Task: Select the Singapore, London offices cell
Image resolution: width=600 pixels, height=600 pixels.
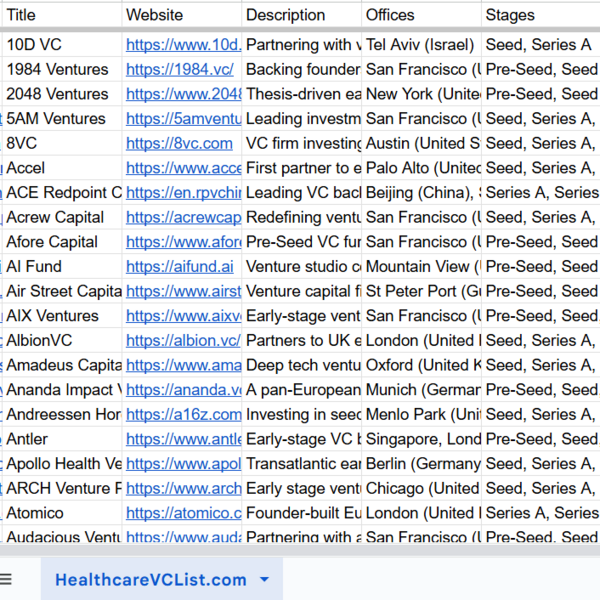Action: point(421,439)
